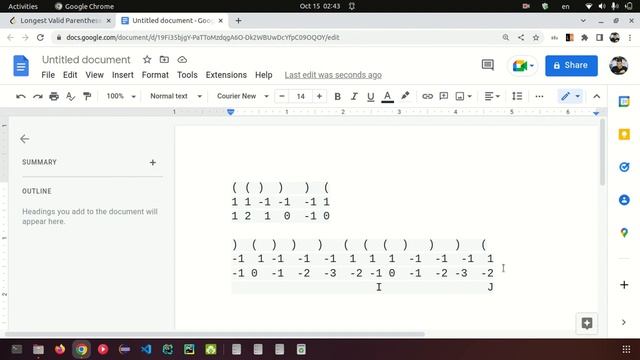Click the Explore button at bottom right
Image resolution: width=640 pixels, height=360 pixels.
coord(587,324)
